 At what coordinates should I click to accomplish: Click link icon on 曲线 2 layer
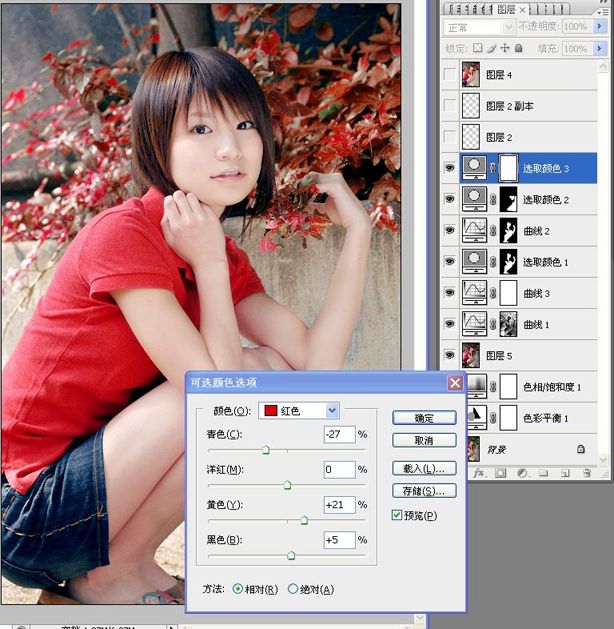pos(493,231)
